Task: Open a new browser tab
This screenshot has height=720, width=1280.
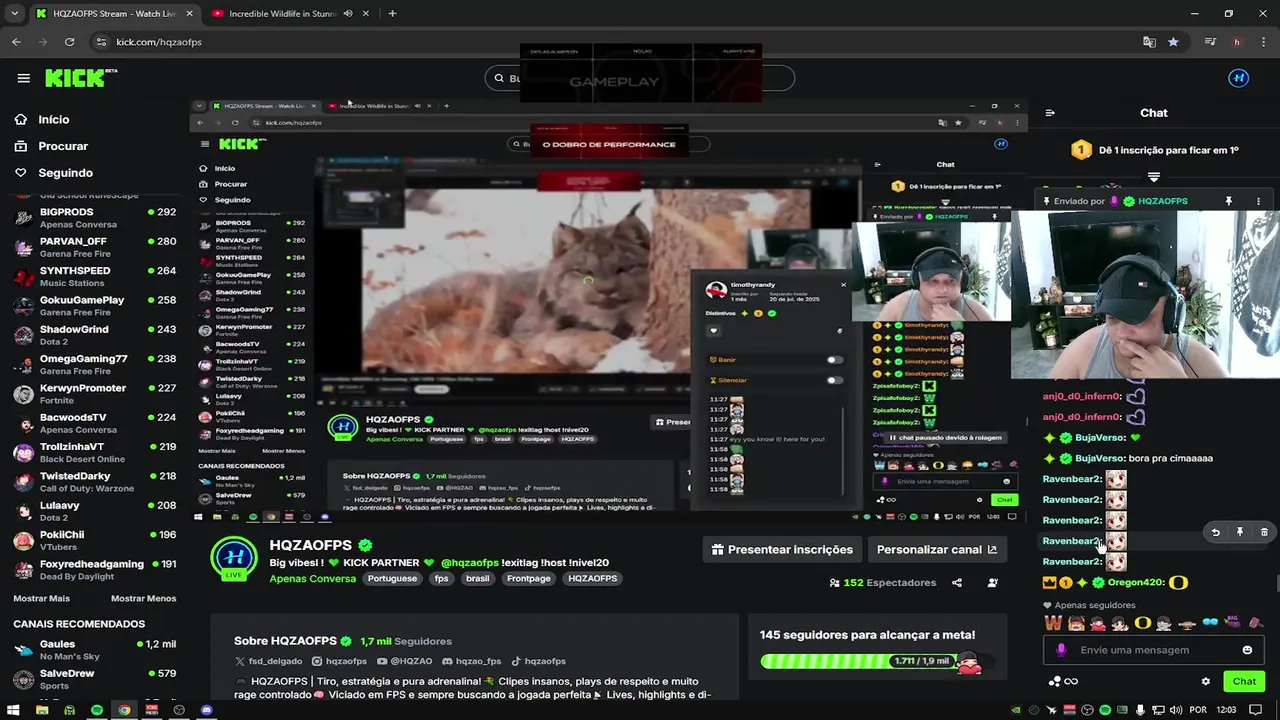Action: 392,13
